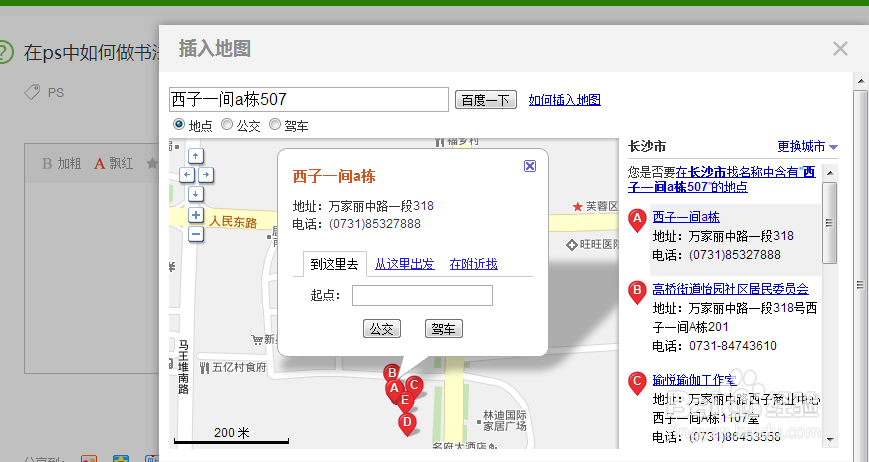Select the 驾车 radio button
The image size is (869, 462).
(x=274, y=124)
